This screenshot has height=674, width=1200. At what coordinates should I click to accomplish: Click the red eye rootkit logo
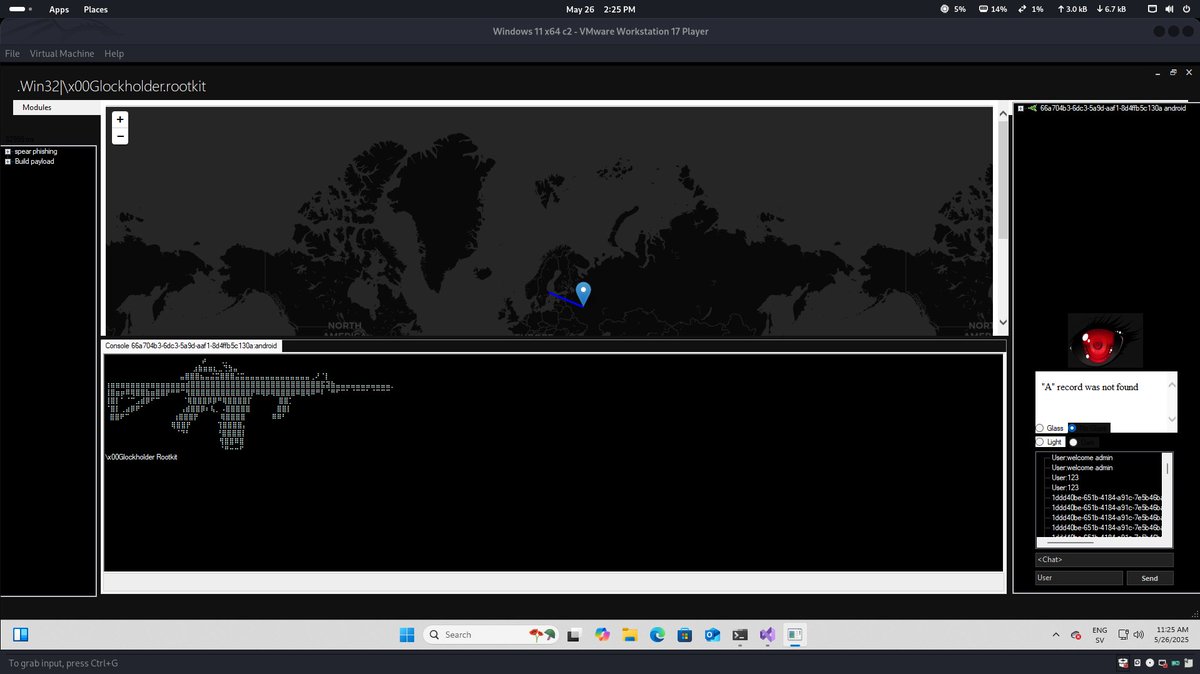(1104, 340)
